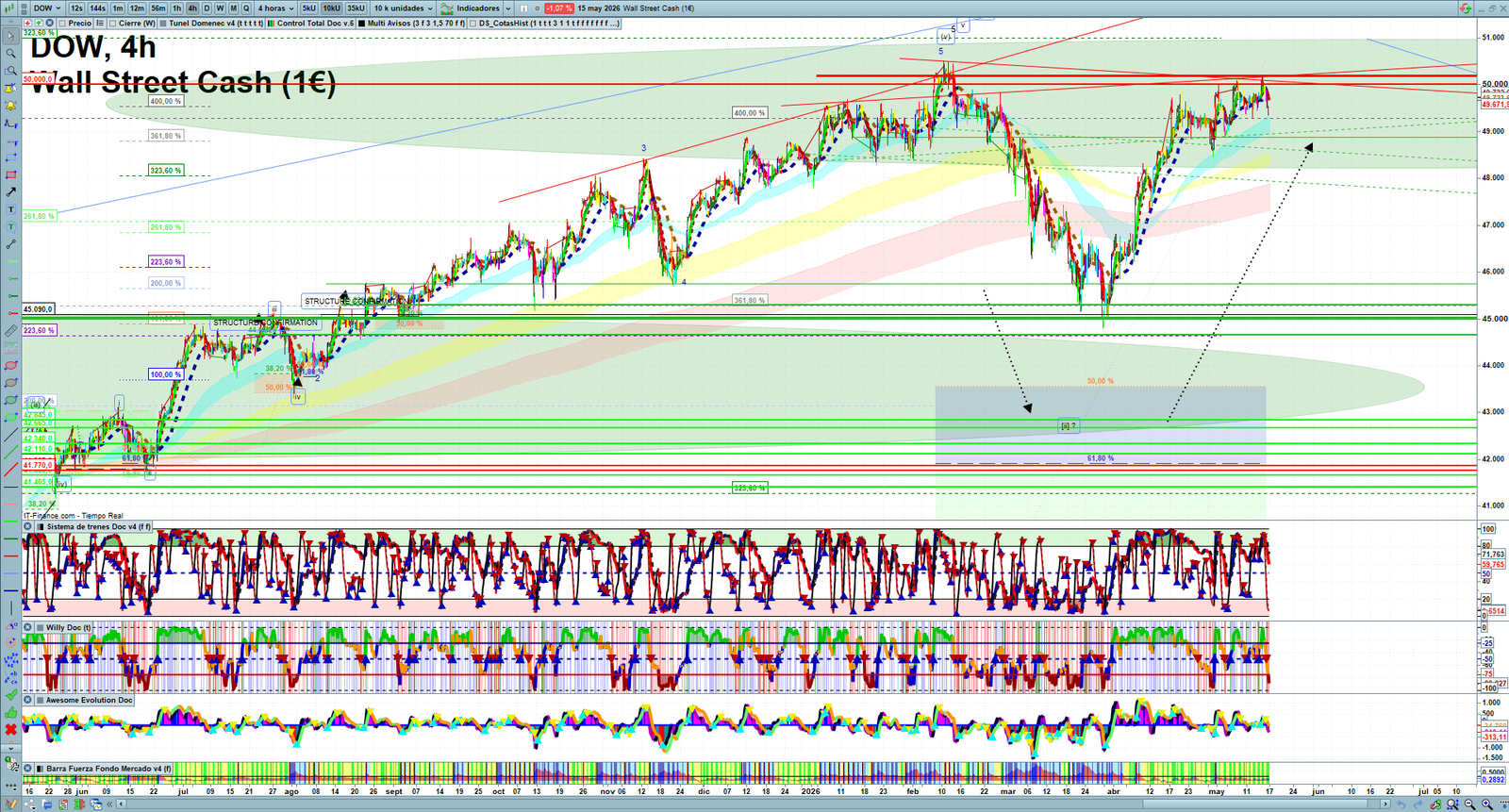This screenshot has width=1509, height=812.
Task: Toggle the 10kU units button
Action: [331, 8]
